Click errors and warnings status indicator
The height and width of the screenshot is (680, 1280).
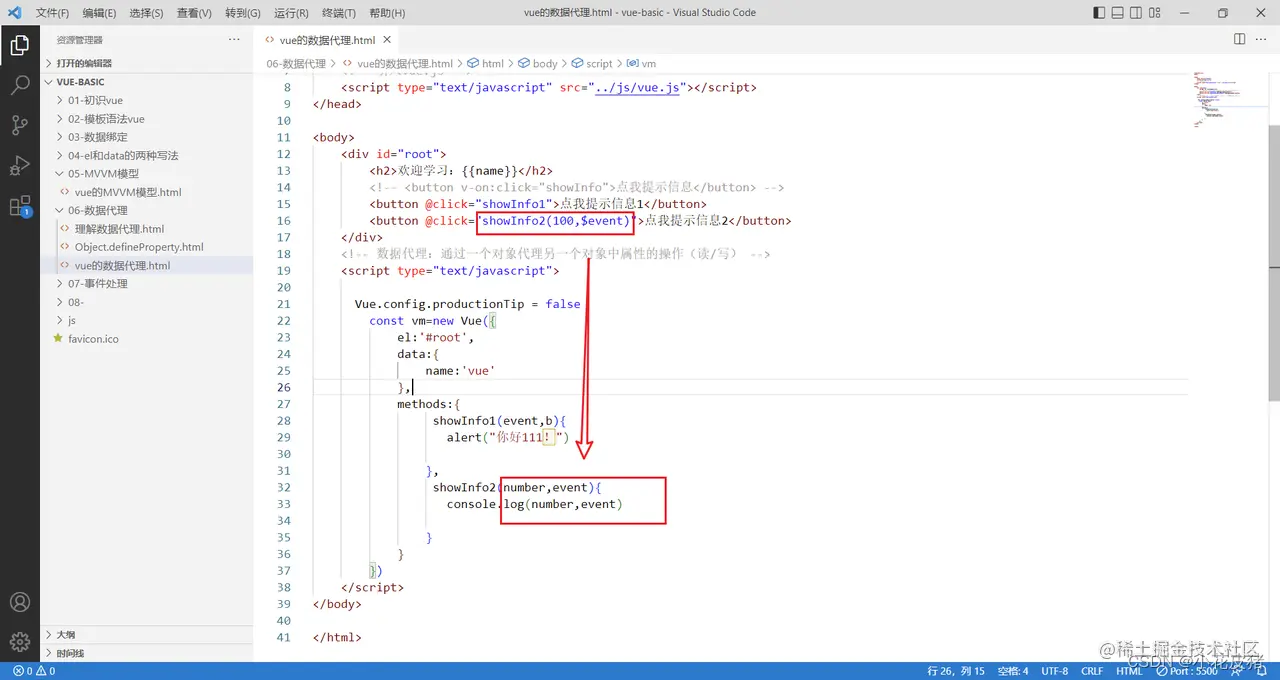pos(33,671)
